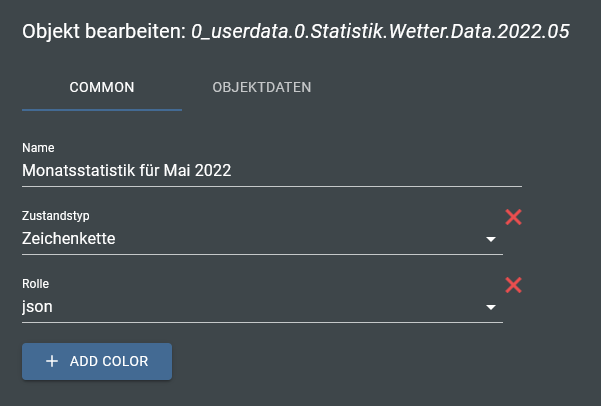Click the plus icon in ADD COLOR

point(52,362)
